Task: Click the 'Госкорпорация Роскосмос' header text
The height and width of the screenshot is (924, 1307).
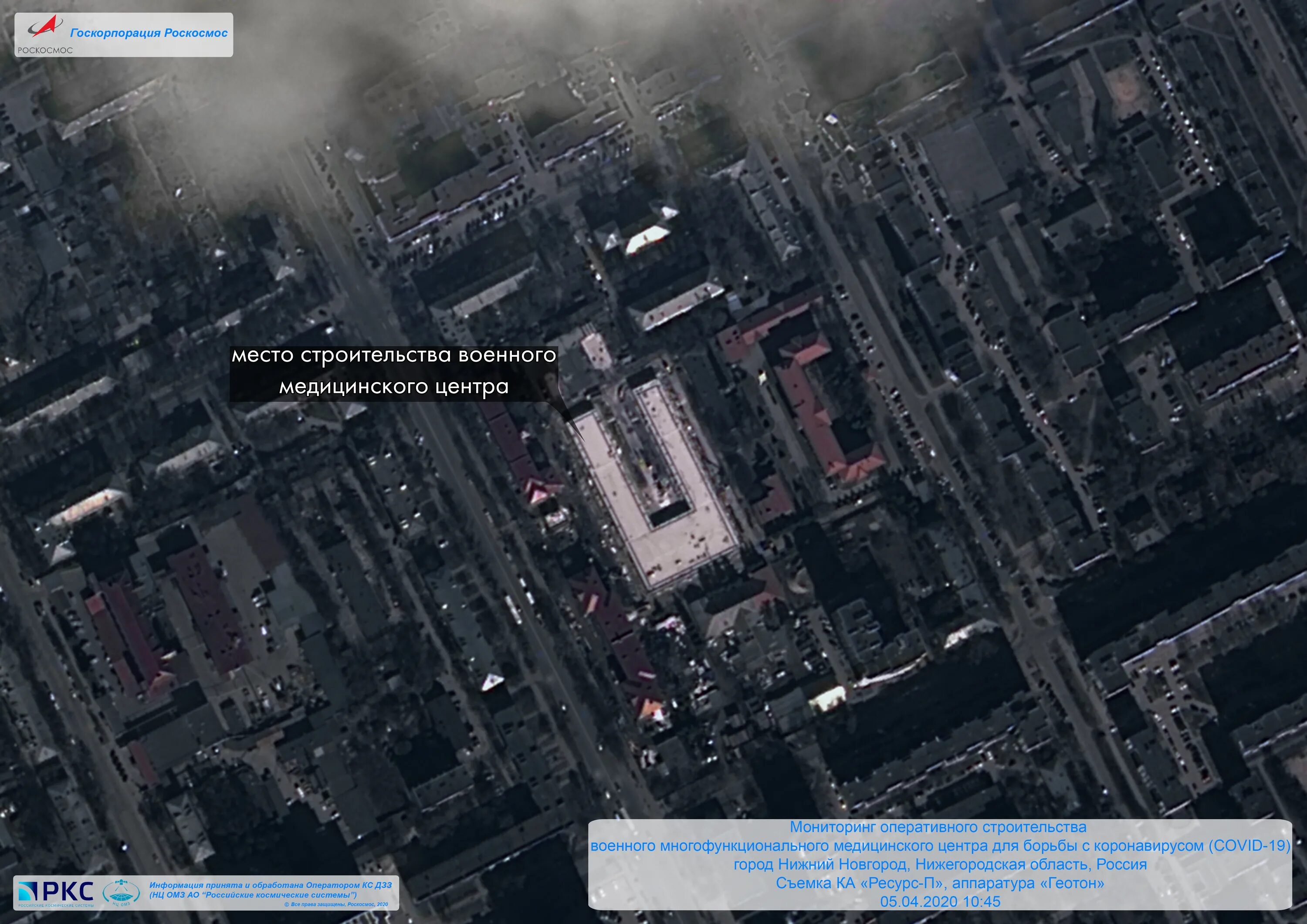Action: click(x=149, y=33)
